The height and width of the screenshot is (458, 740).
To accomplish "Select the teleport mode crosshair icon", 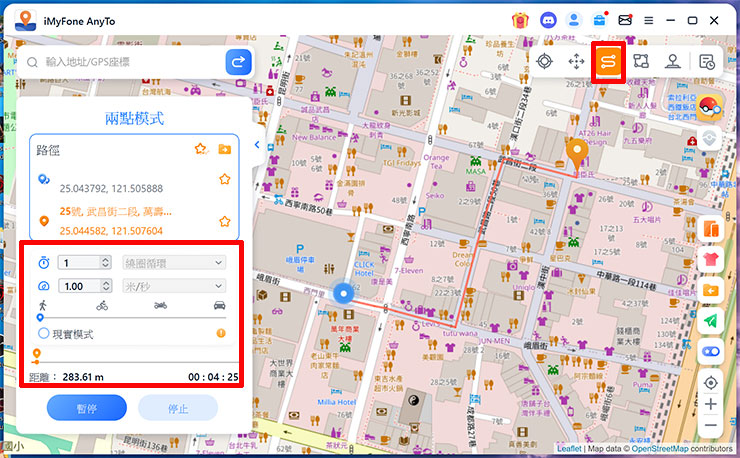I will 545,61.
